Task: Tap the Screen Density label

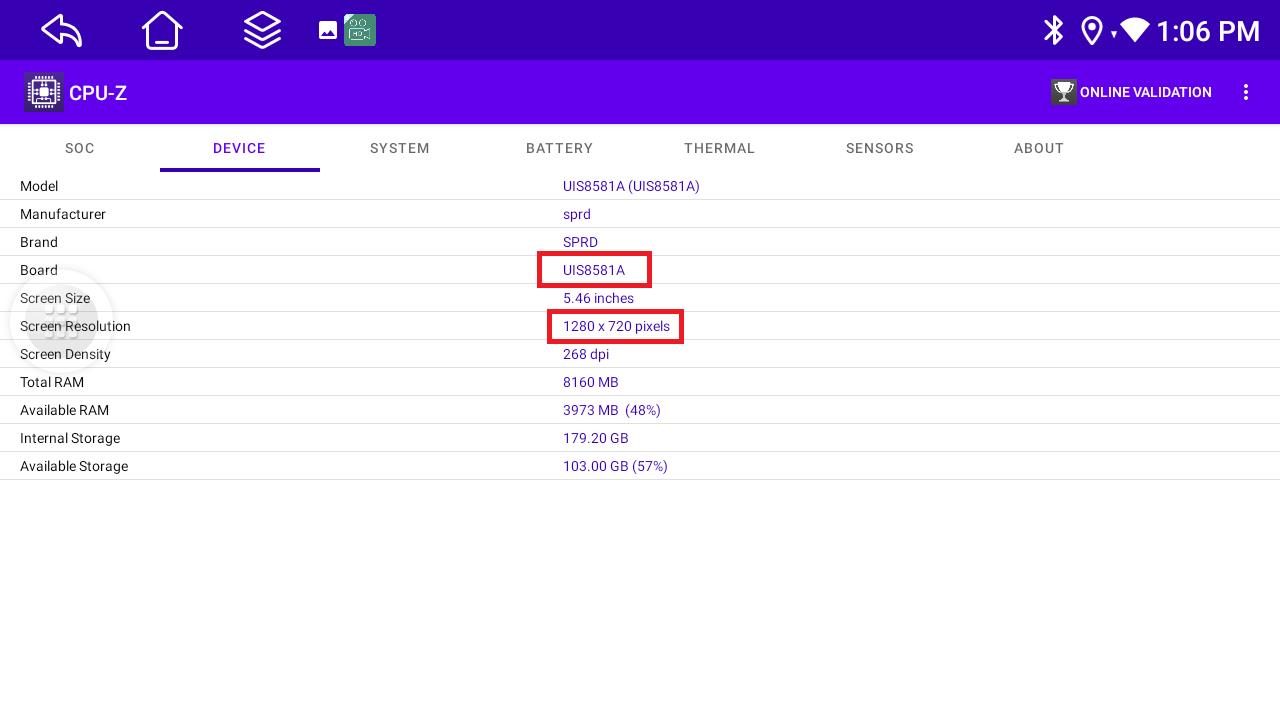Action: tap(65, 354)
